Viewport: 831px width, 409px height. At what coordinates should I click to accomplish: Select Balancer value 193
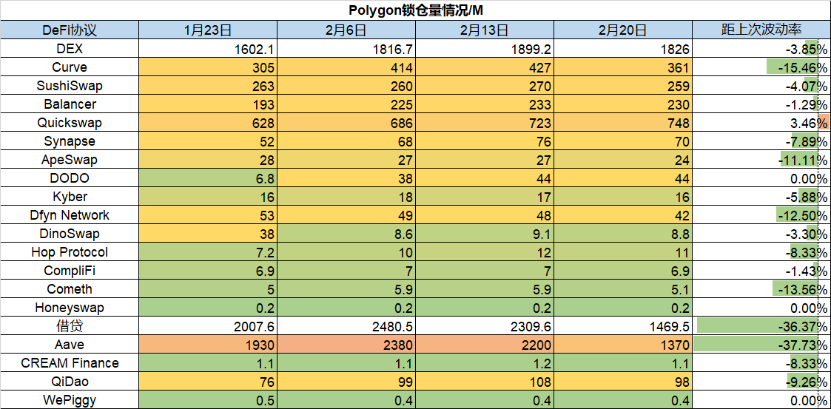tap(208, 104)
